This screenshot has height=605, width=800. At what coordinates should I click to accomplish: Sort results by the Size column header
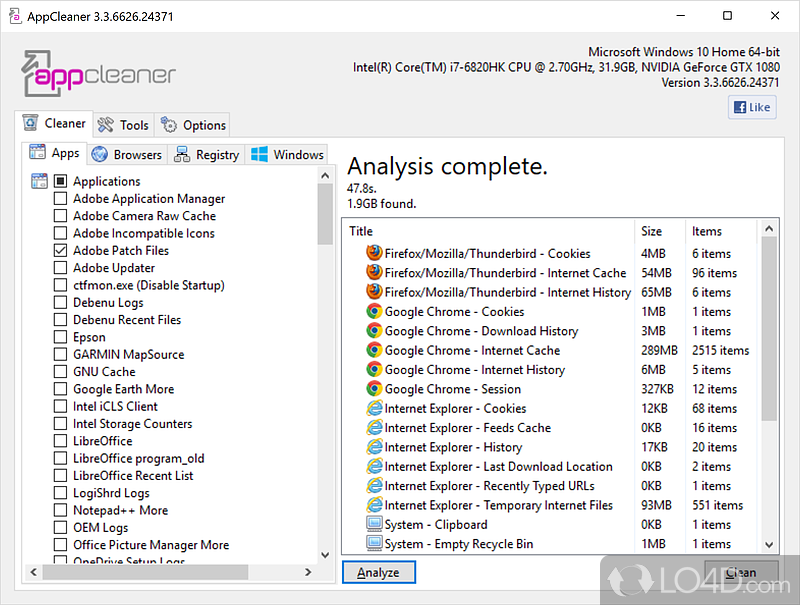651,231
